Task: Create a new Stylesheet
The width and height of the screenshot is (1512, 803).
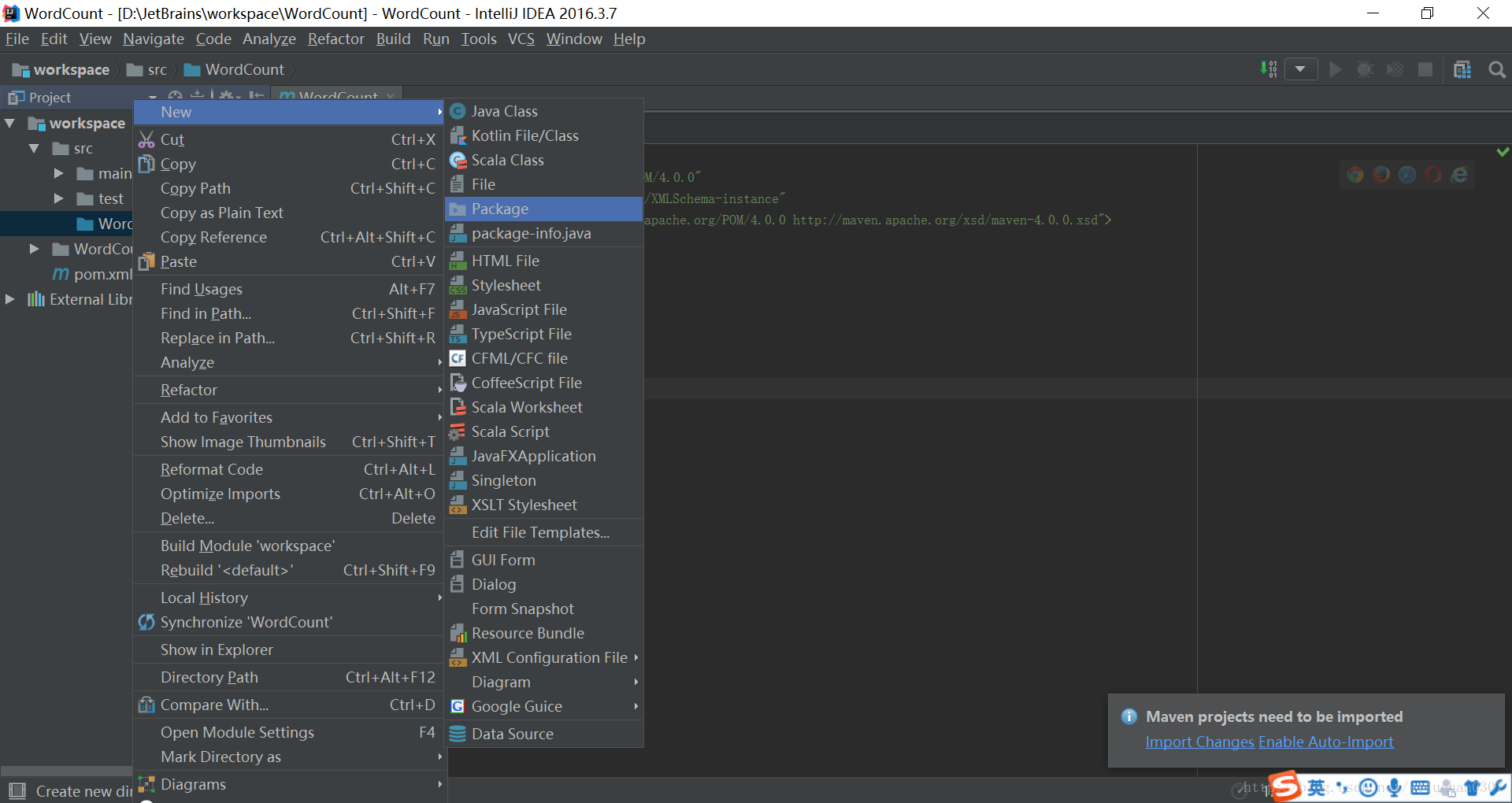Action: [x=544, y=286]
